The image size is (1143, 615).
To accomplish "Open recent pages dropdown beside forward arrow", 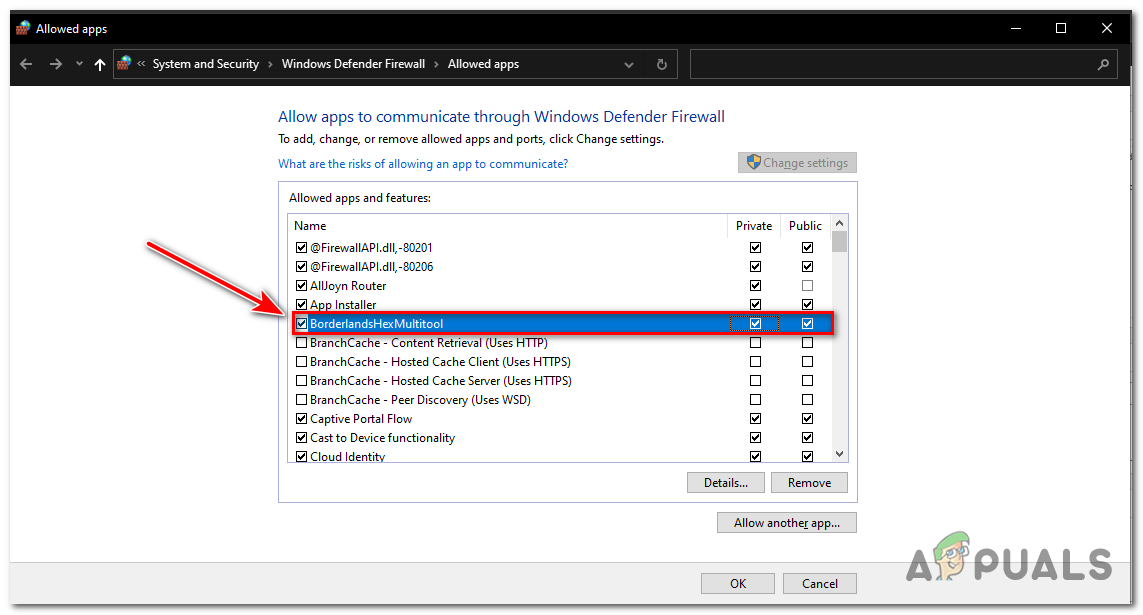I will (78, 63).
